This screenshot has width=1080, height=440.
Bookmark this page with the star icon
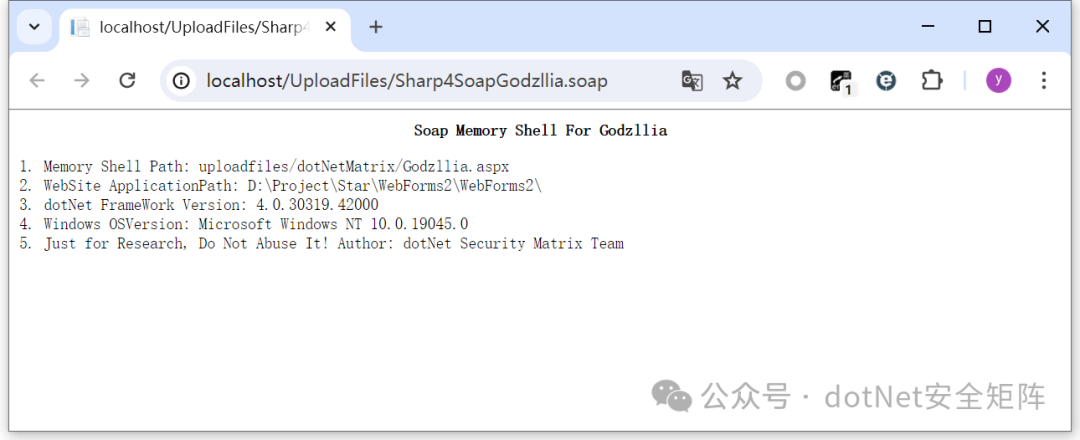(733, 81)
